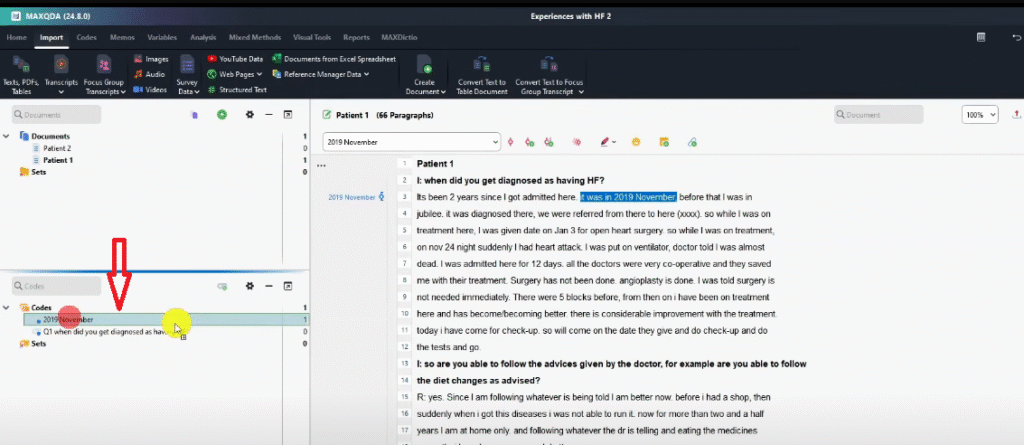Open the Memos ribbon tab
The image size is (1024, 445).
(122, 37)
